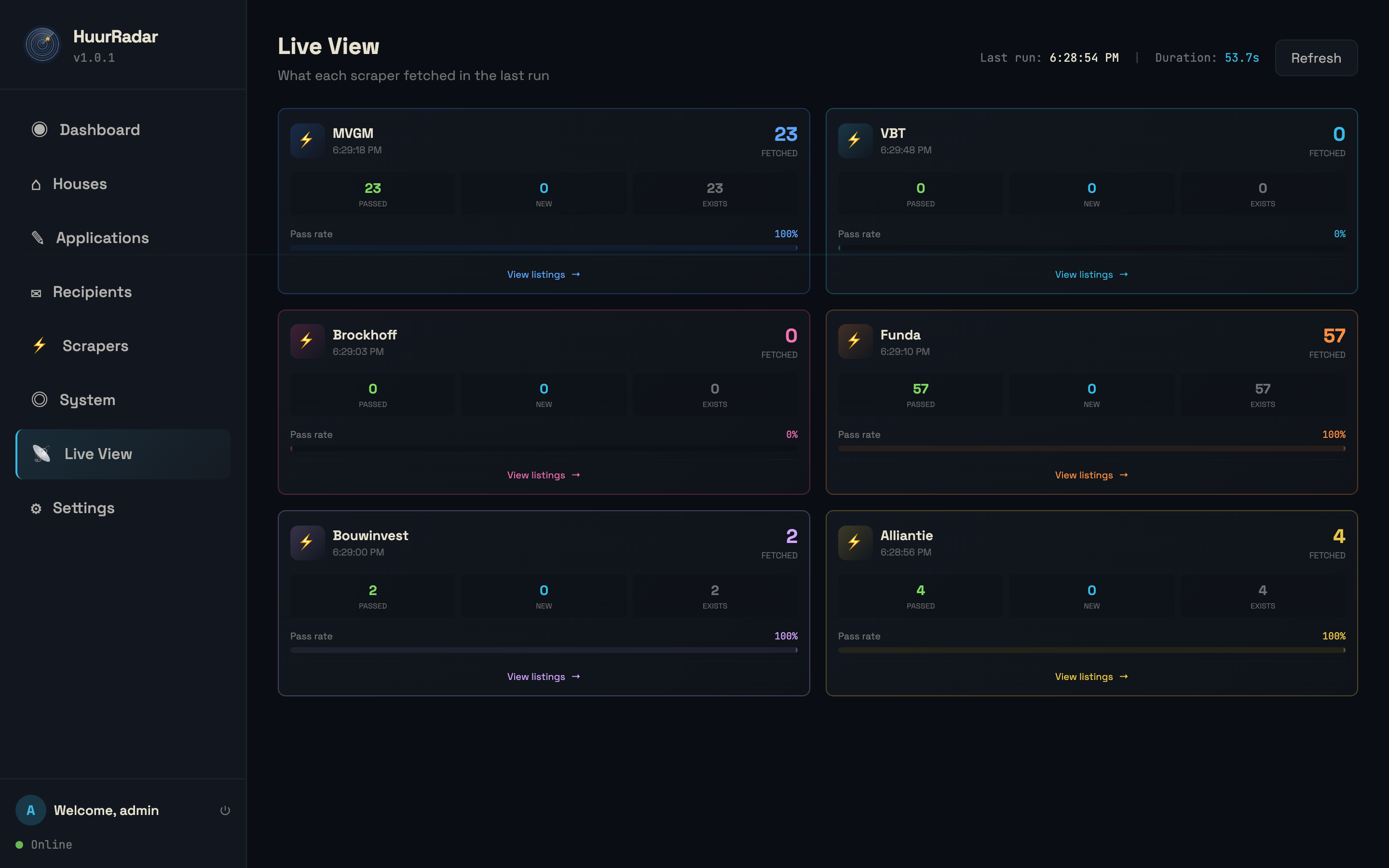Image resolution: width=1389 pixels, height=868 pixels.
Task: Click the Bouwinvest card bolt icon
Action: [x=307, y=542]
